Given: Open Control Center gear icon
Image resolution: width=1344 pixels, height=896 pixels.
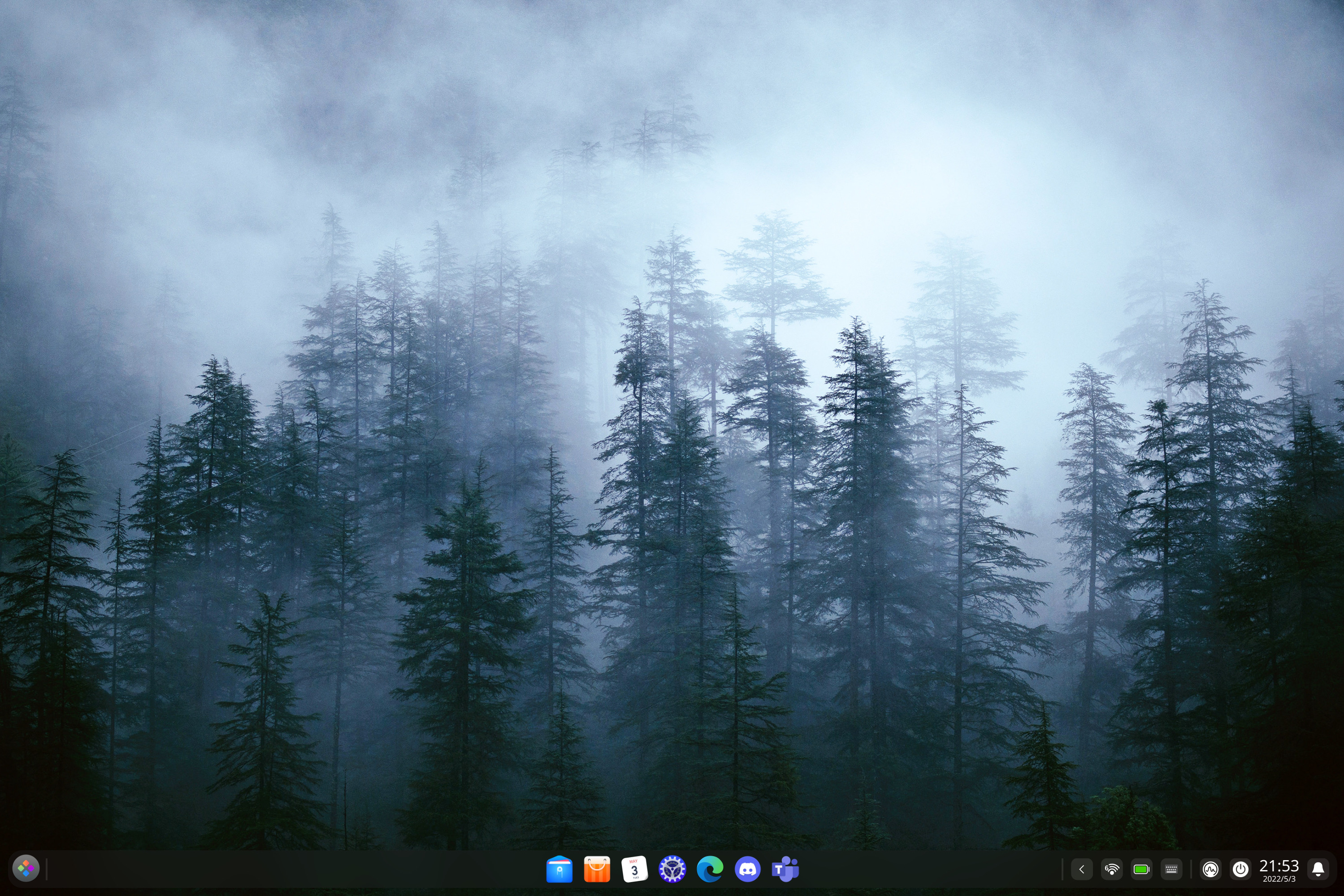Looking at the screenshot, I should tap(672, 869).
